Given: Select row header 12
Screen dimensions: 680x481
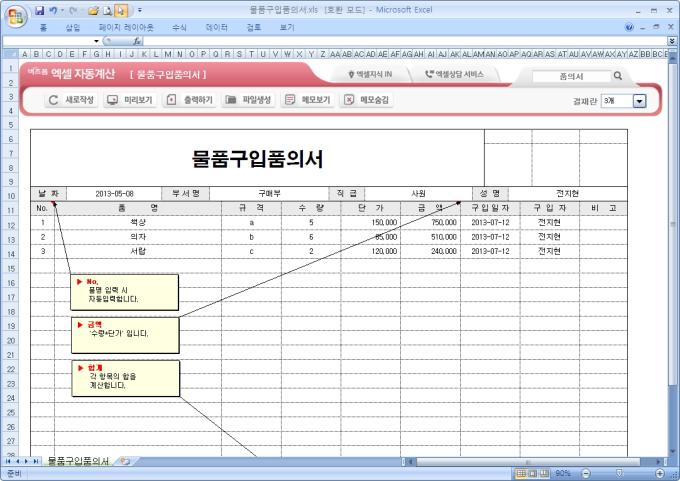Looking at the screenshot, I should point(11,225).
